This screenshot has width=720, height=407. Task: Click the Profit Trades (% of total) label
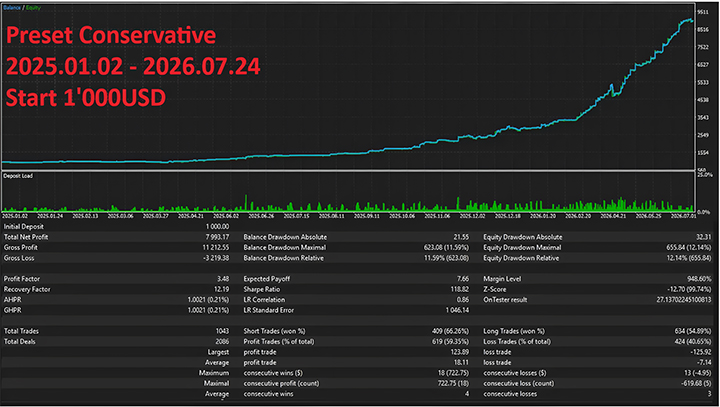pos(279,341)
